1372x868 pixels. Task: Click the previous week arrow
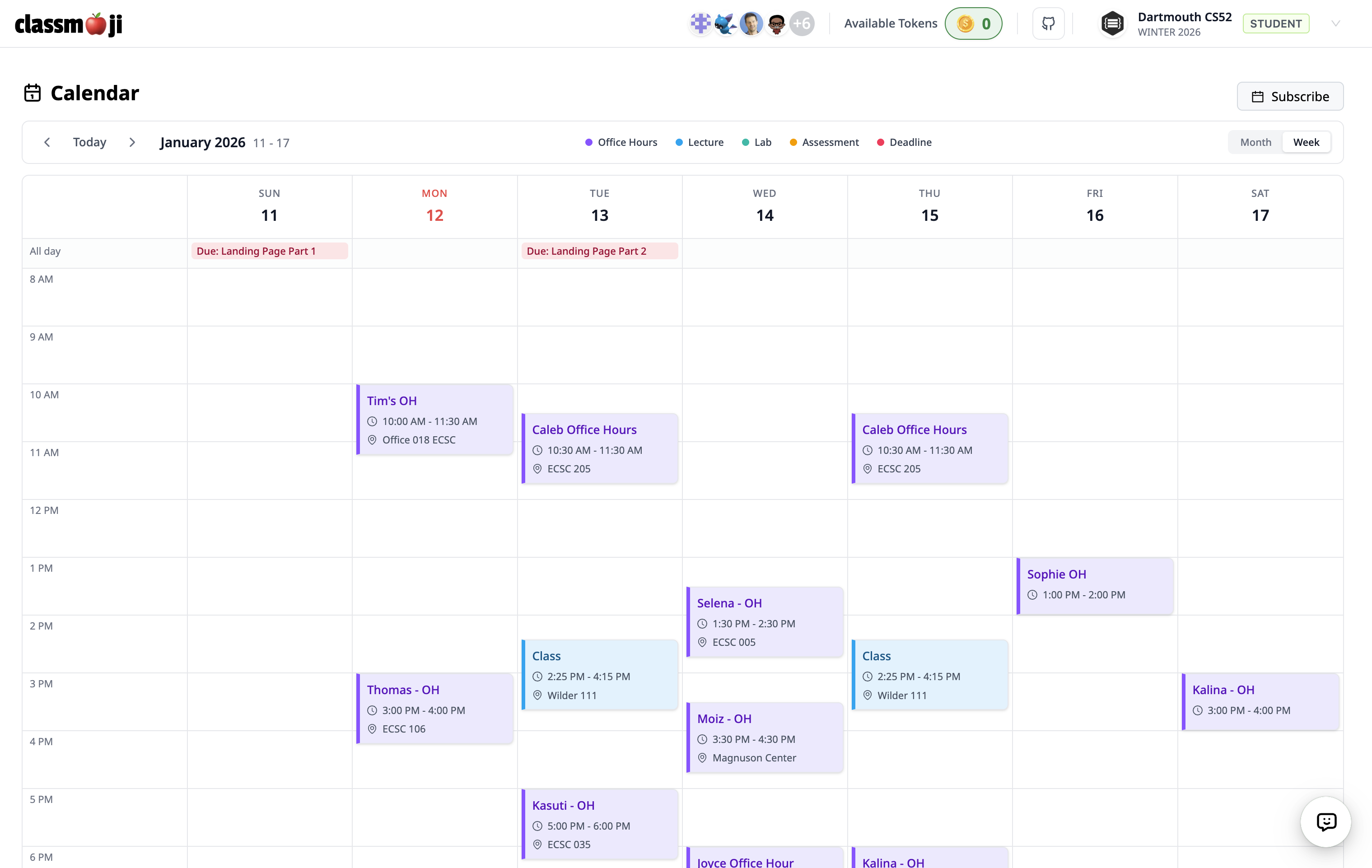[x=47, y=142]
